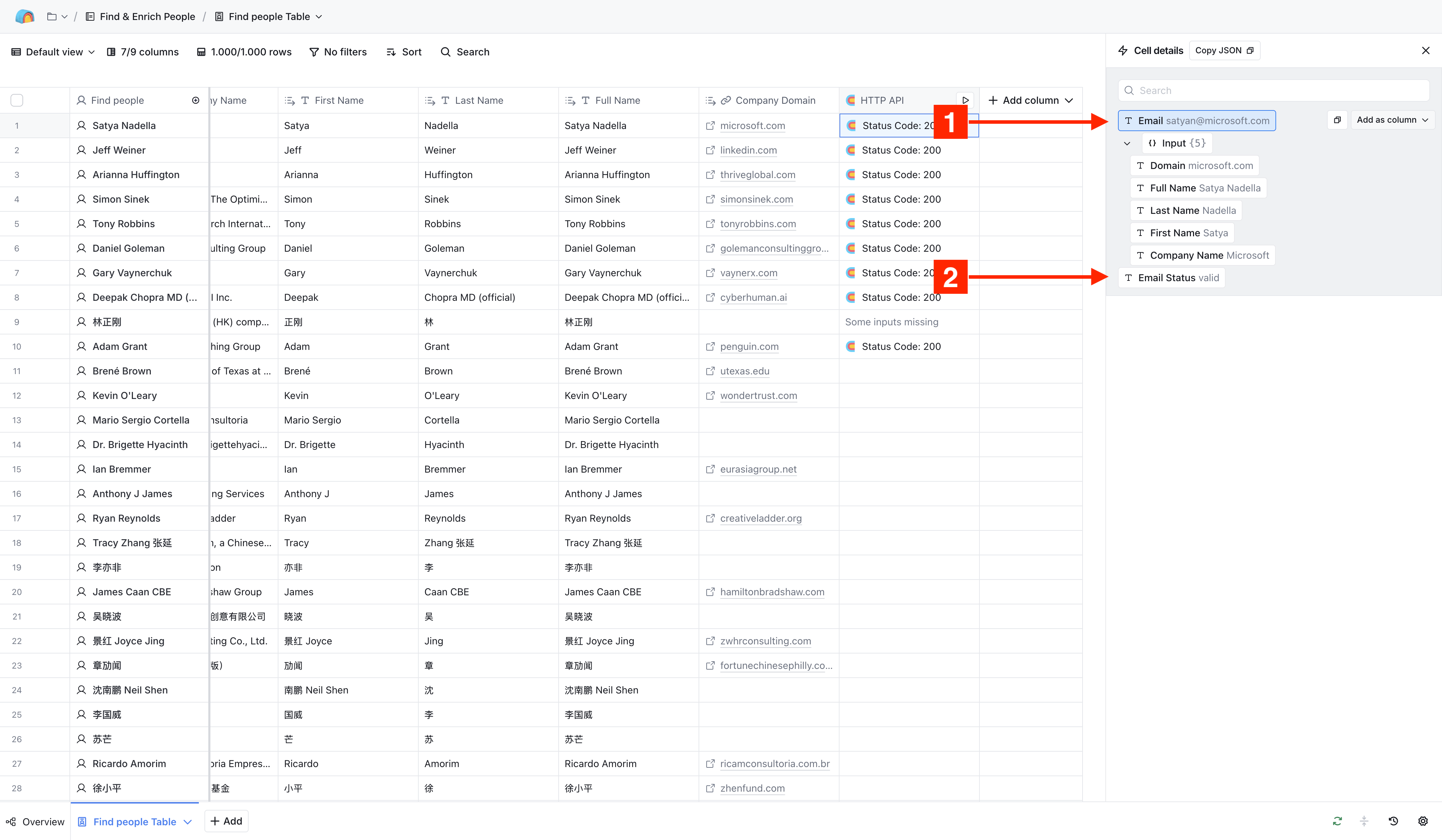
Task: Open the eurasiagroup.net domain link
Action: pos(758,469)
